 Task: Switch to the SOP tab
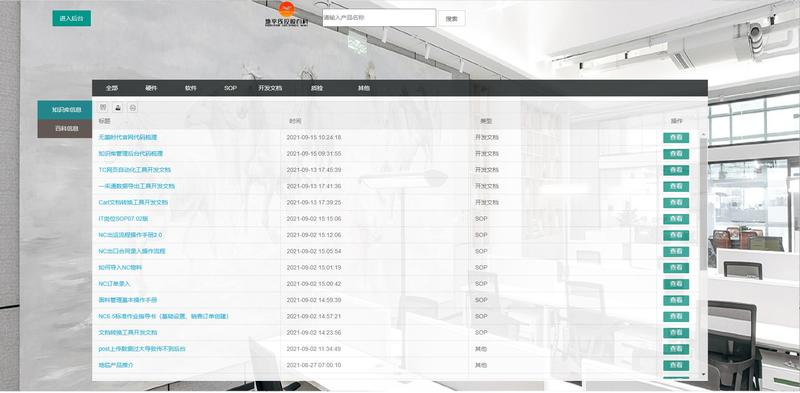[x=230, y=88]
